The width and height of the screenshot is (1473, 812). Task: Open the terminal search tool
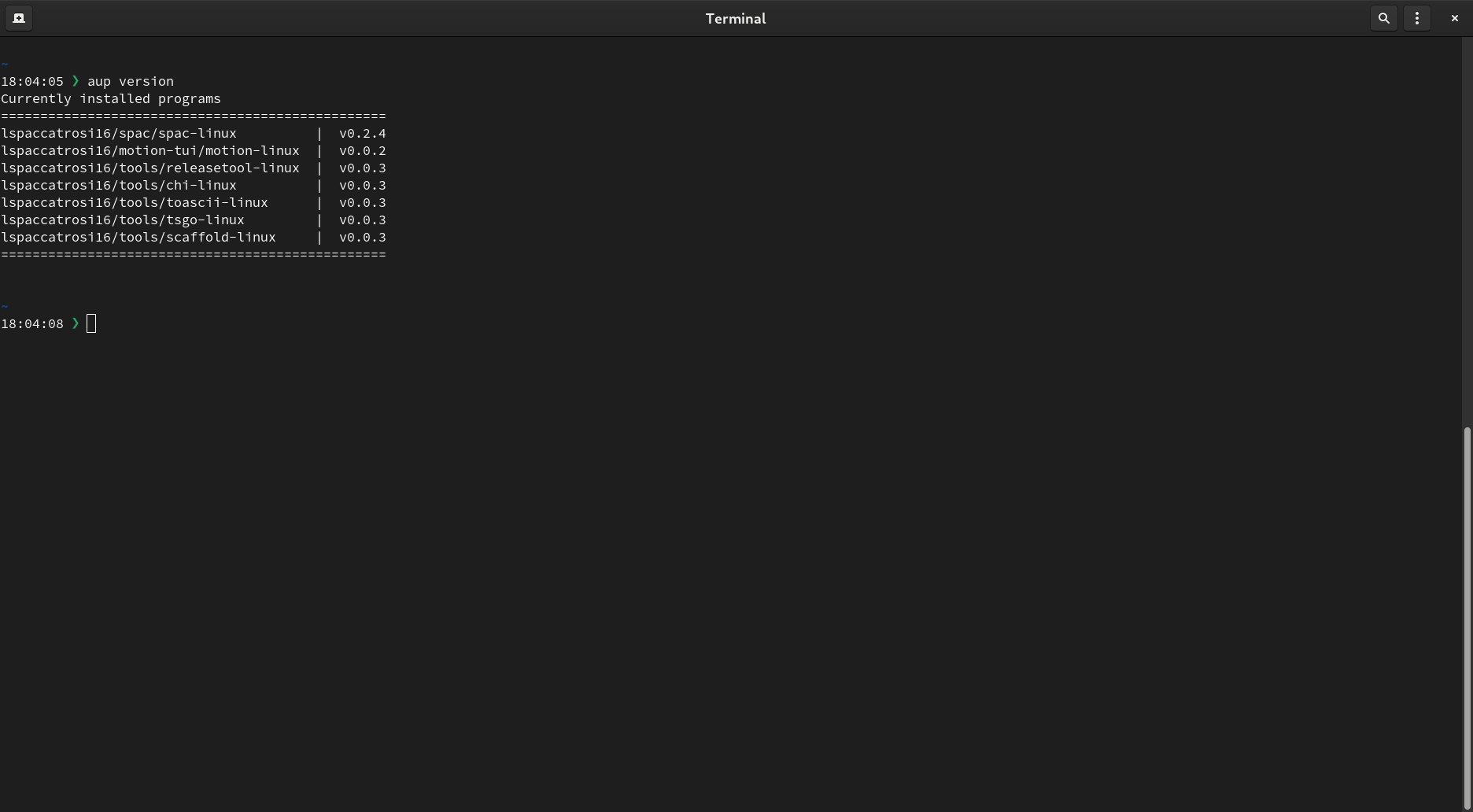pos(1383,18)
